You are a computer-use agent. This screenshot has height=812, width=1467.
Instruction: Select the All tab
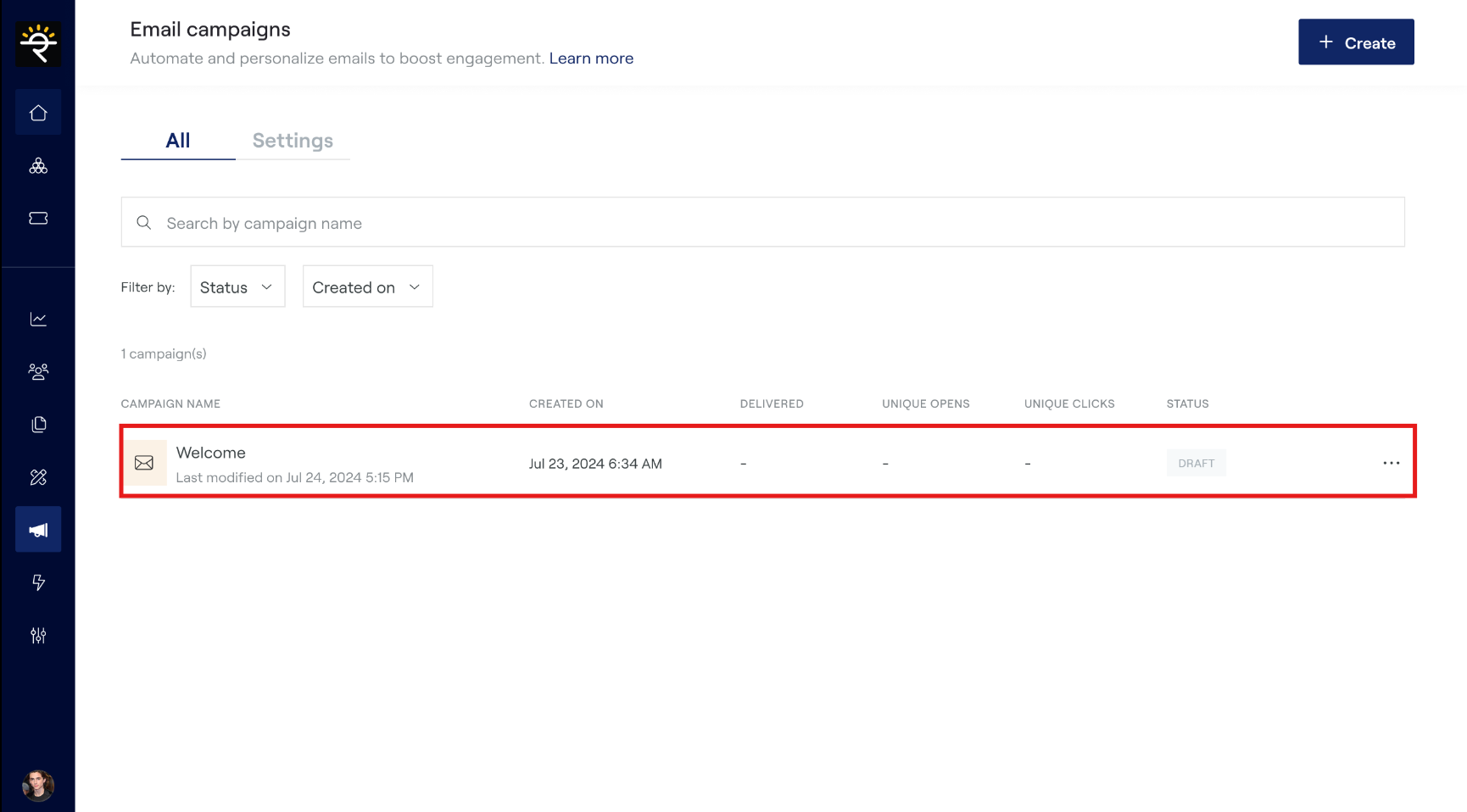click(178, 141)
